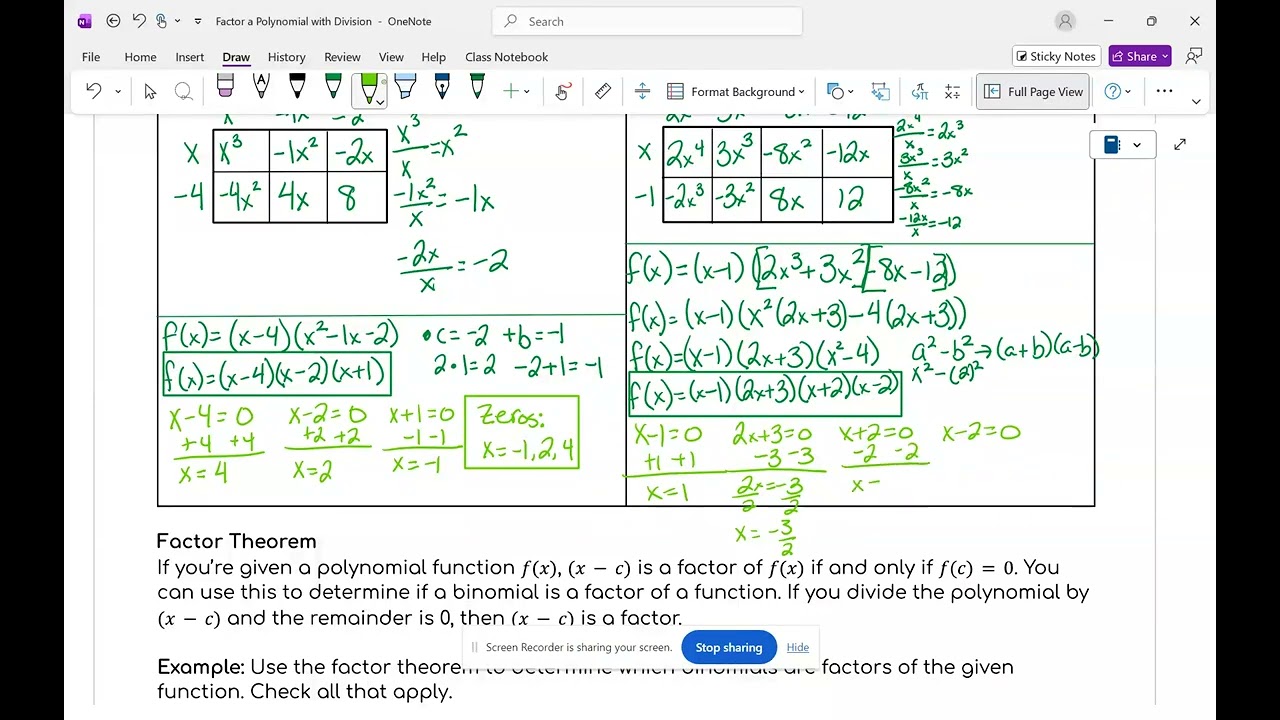Image resolution: width=1280 pixels, height=720 pixels.
Task: Click the purple Share button
Action: click(1139, 57)
